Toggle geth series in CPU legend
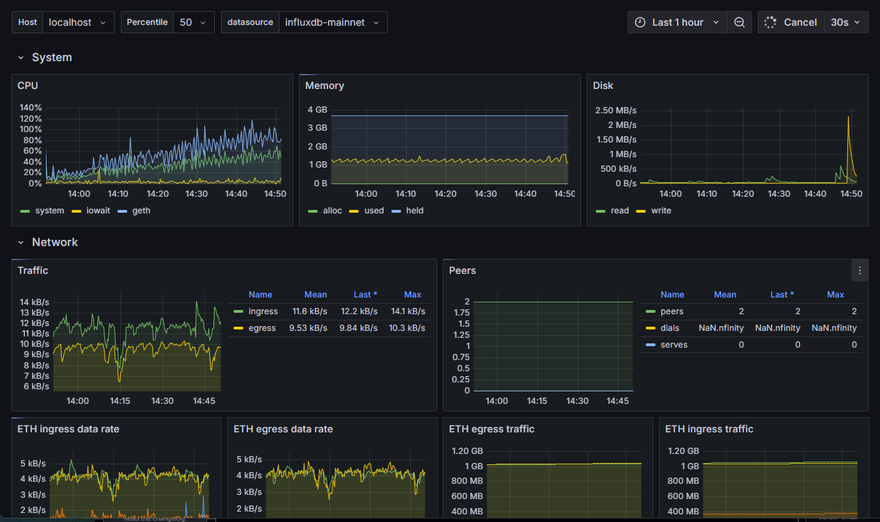Screen dimensions: 880x522 [140, 211]
